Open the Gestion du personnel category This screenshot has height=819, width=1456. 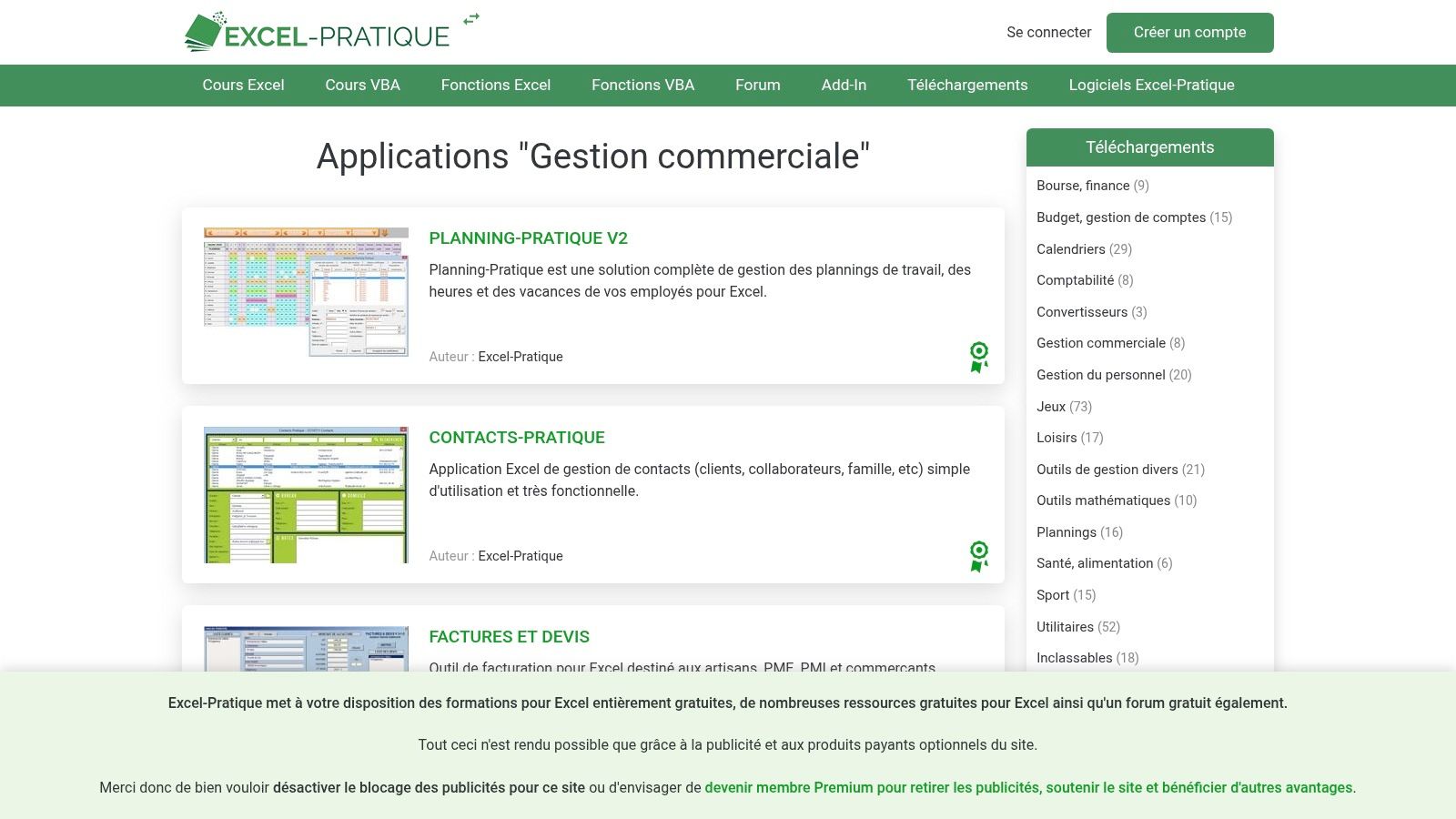pos(1100,375)
